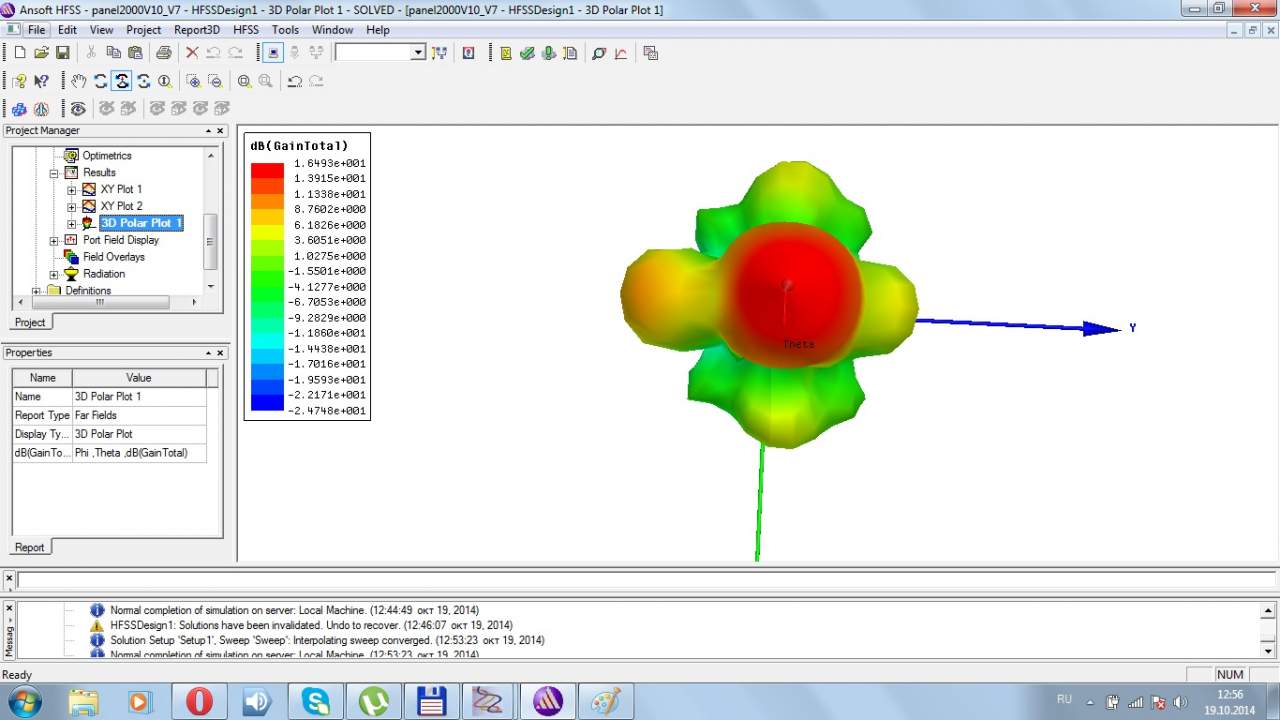The width and height of the screenshot is (1280, 720).
Task: Open Skype from the Windows taskbar
Action: 316,701
